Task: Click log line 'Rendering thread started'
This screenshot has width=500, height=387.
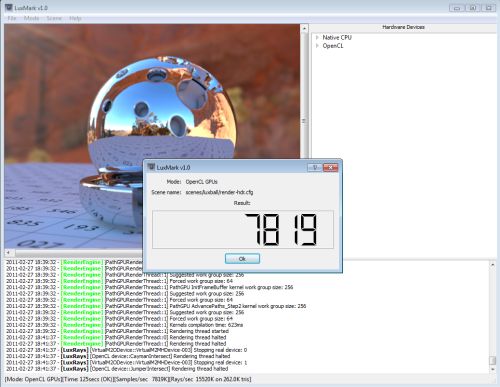Action: click(117, 331)
